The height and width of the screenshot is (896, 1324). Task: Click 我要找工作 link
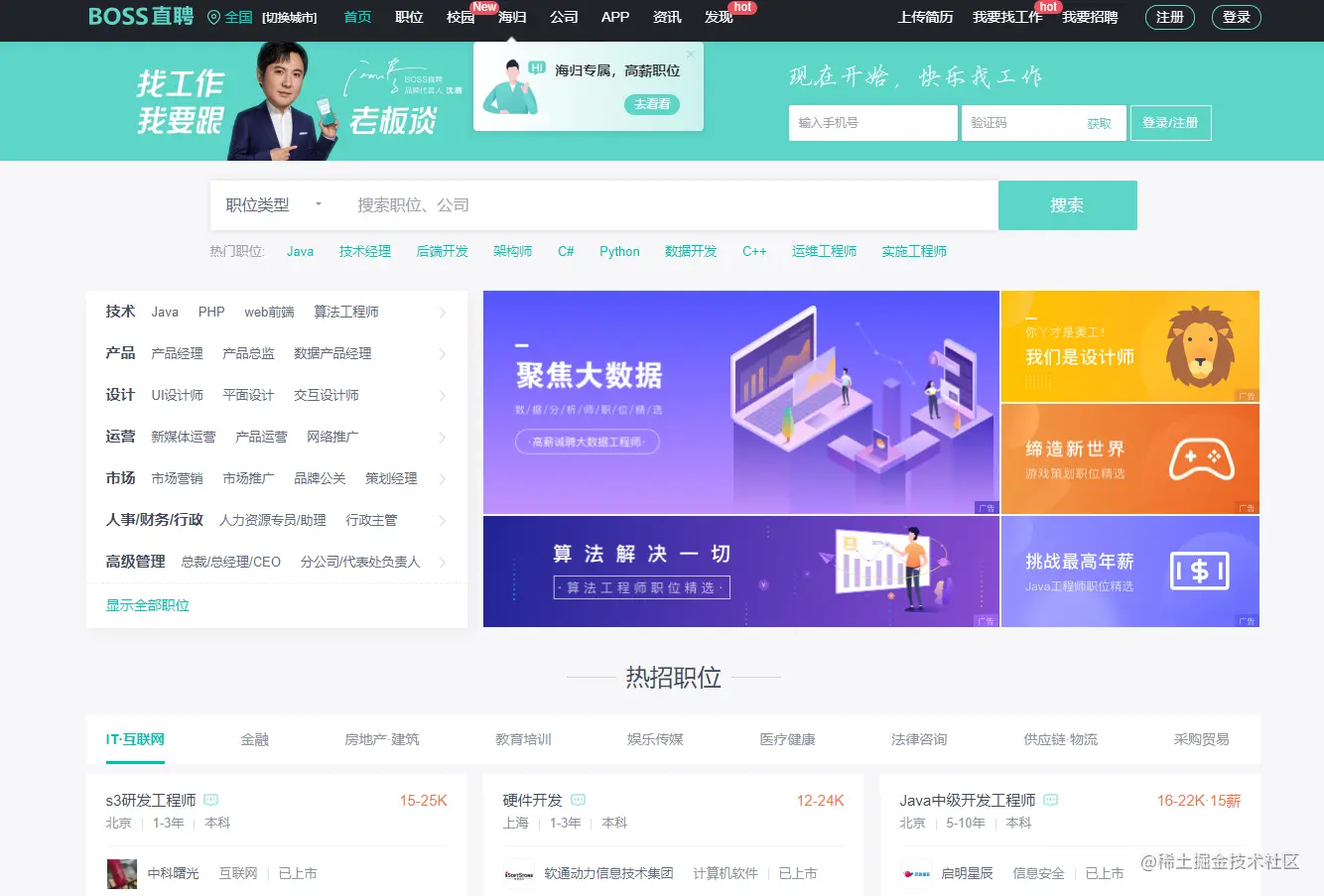coord(1007,17)
